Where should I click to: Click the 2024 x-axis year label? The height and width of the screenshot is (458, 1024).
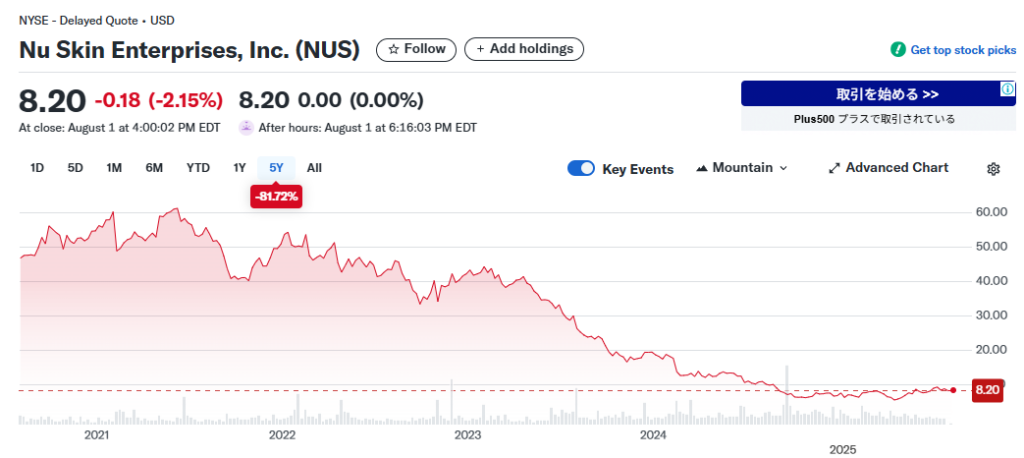[x=653, y=435]
